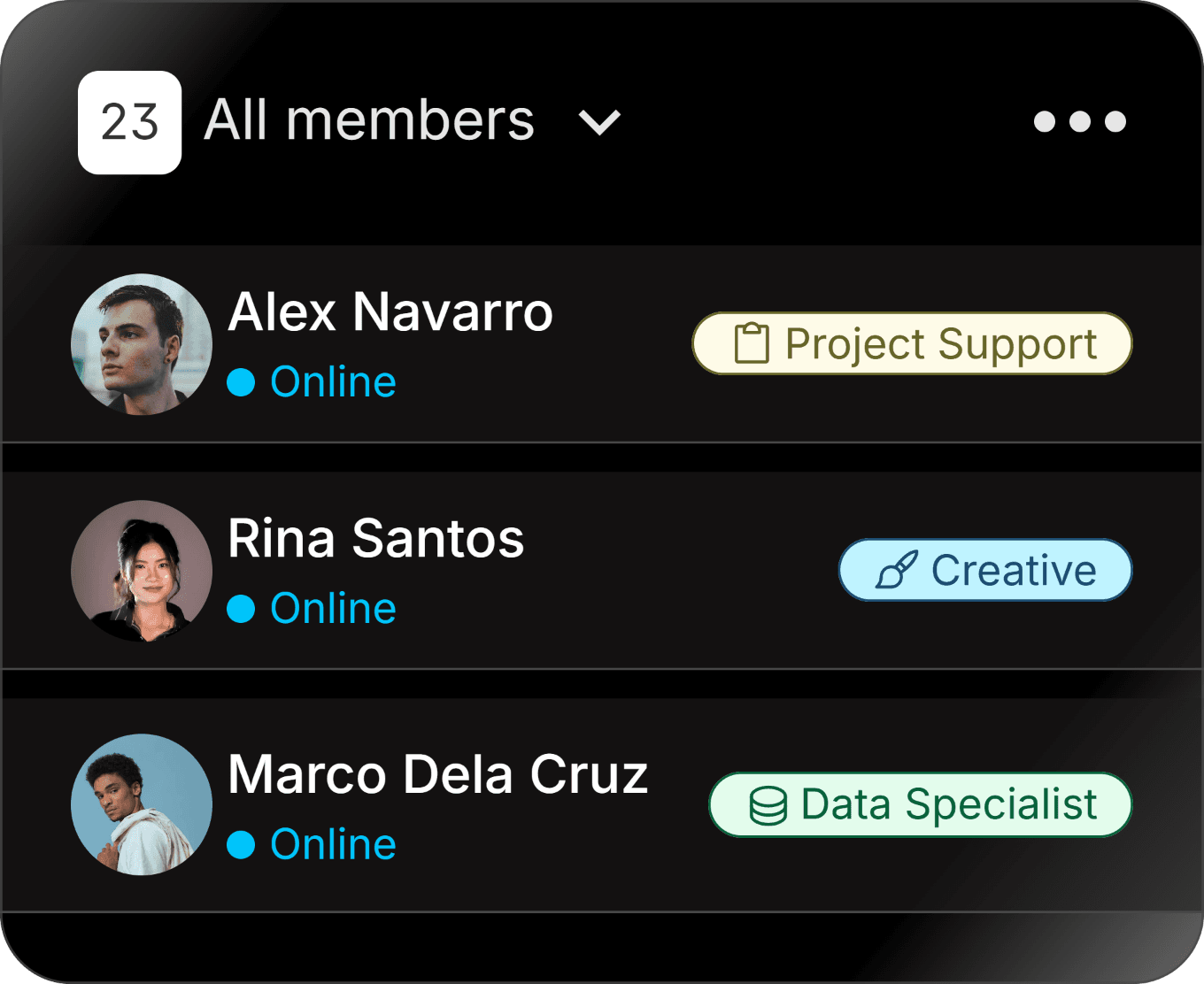This screenshot has width=1204, height=984.
Task: Open Rina Santos's profile photo
Action: 142,571
